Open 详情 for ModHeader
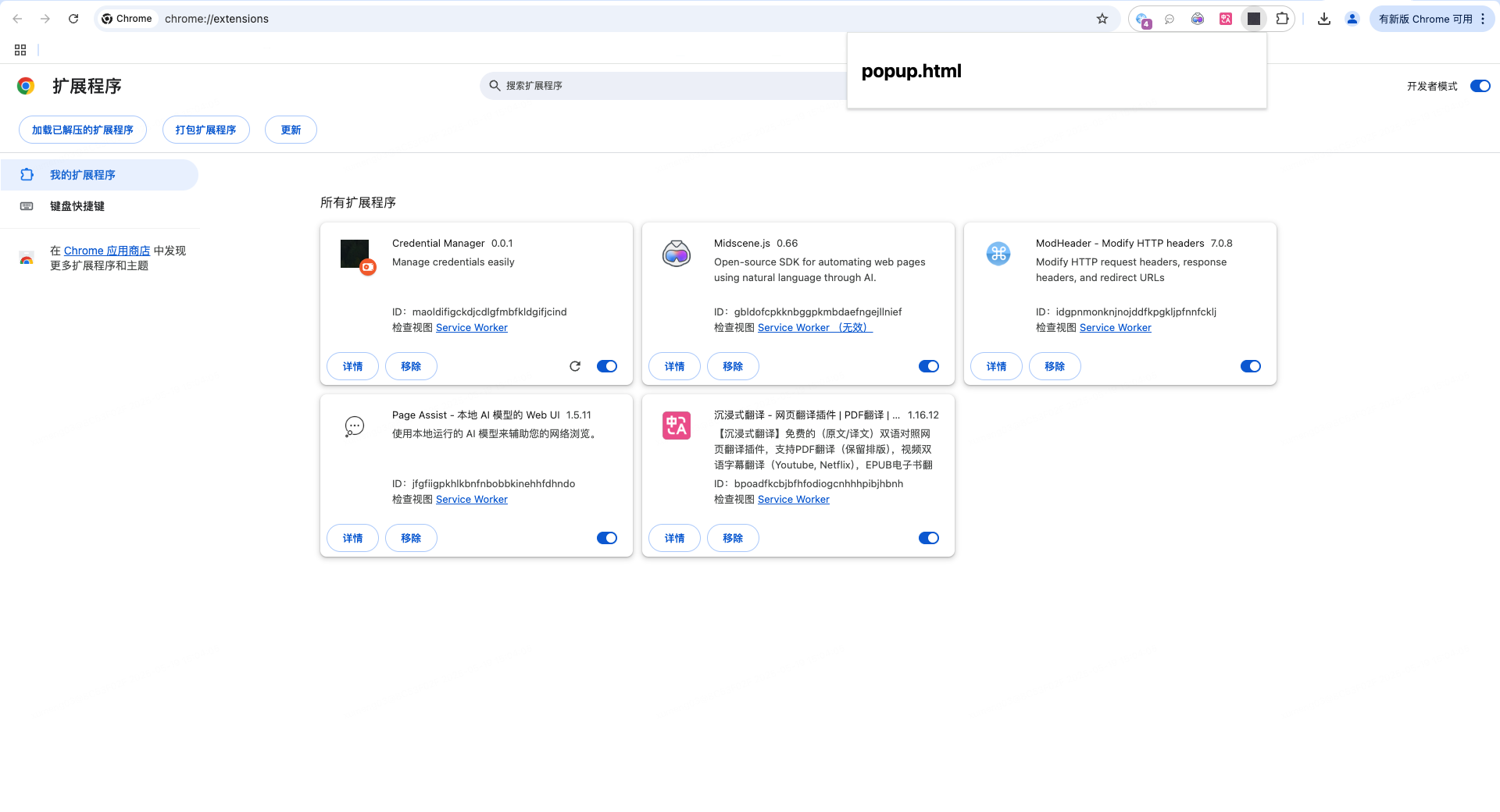Viewport: 1500px width, 812px height. click(x=996, y=366)
